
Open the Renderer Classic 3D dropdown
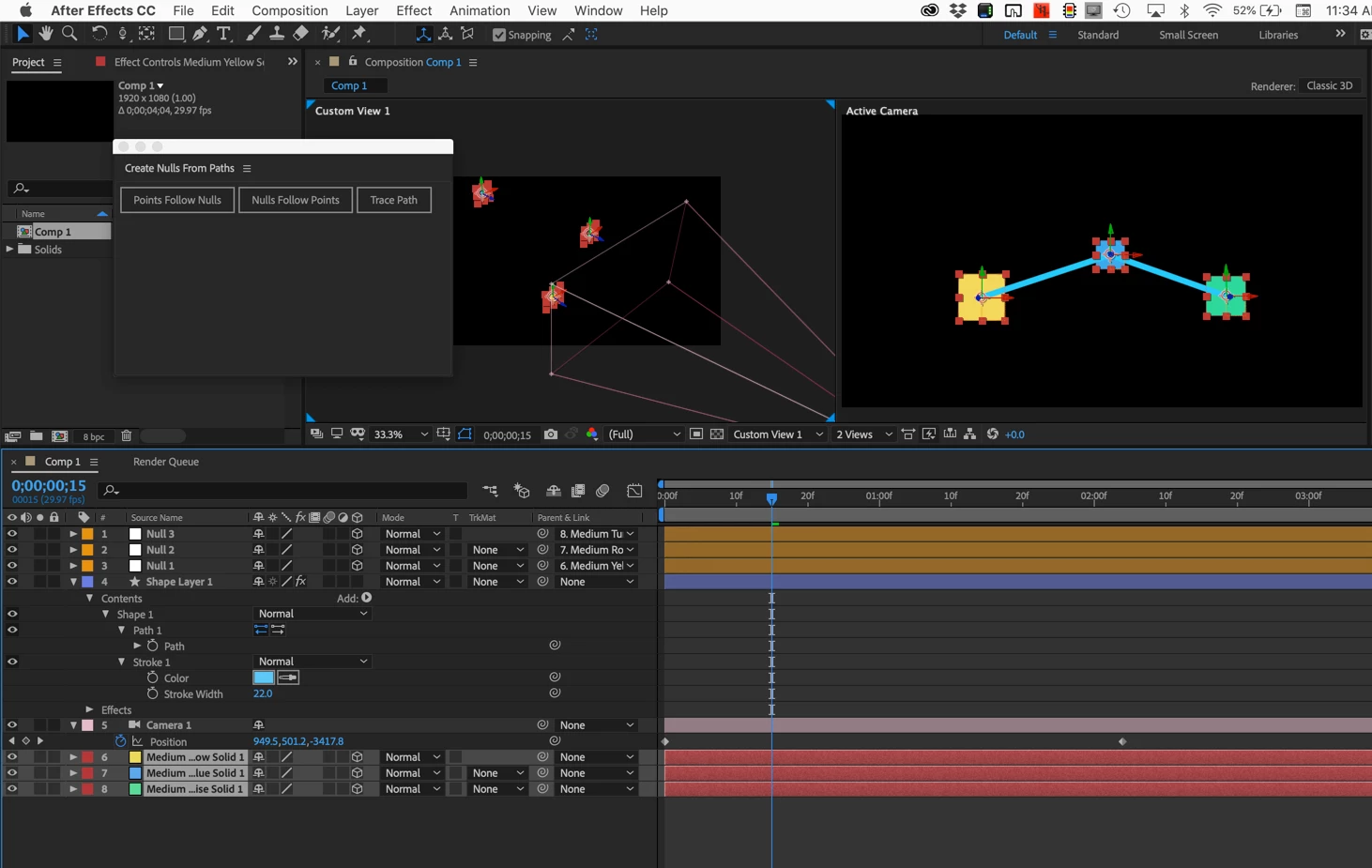tap(1330, 85)
